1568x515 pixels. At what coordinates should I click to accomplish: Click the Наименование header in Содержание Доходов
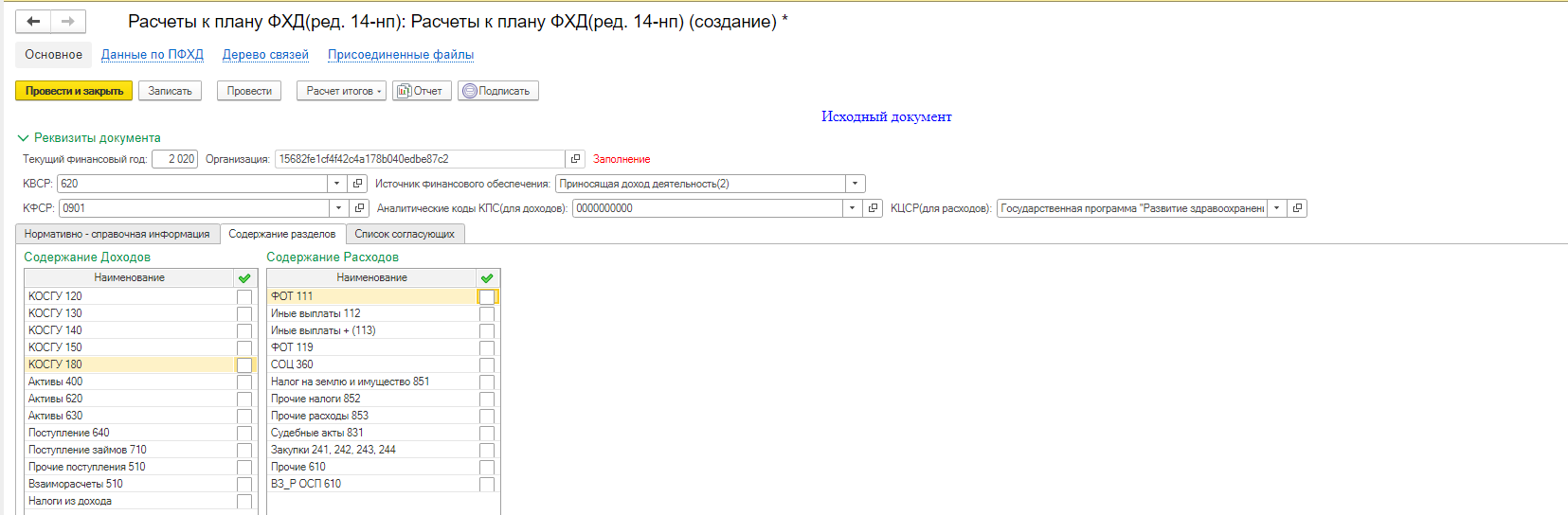[129, 278]
